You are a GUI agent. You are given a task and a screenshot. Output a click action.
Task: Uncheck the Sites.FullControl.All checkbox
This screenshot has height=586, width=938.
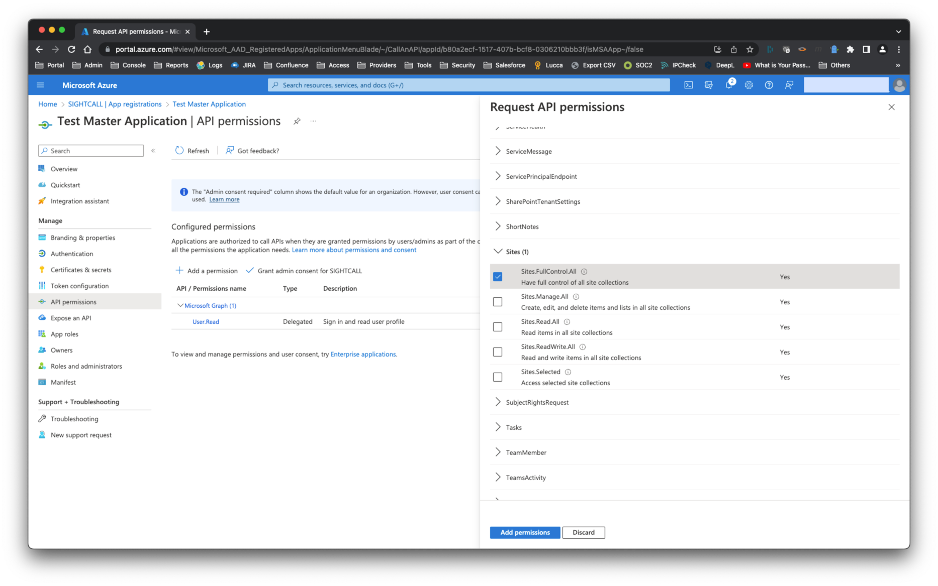498,277
